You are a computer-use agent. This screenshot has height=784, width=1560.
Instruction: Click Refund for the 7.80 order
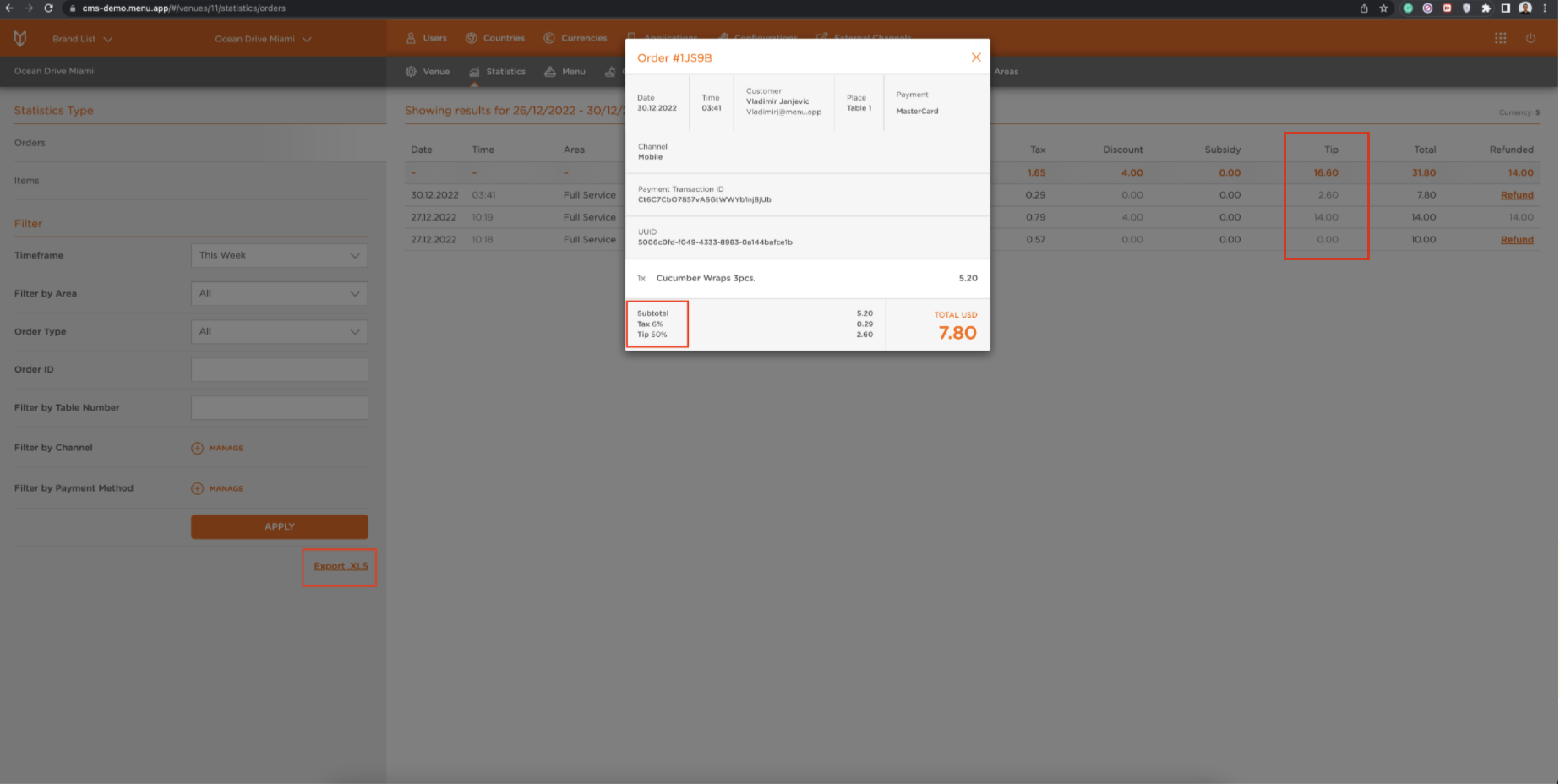[1517, 195]
